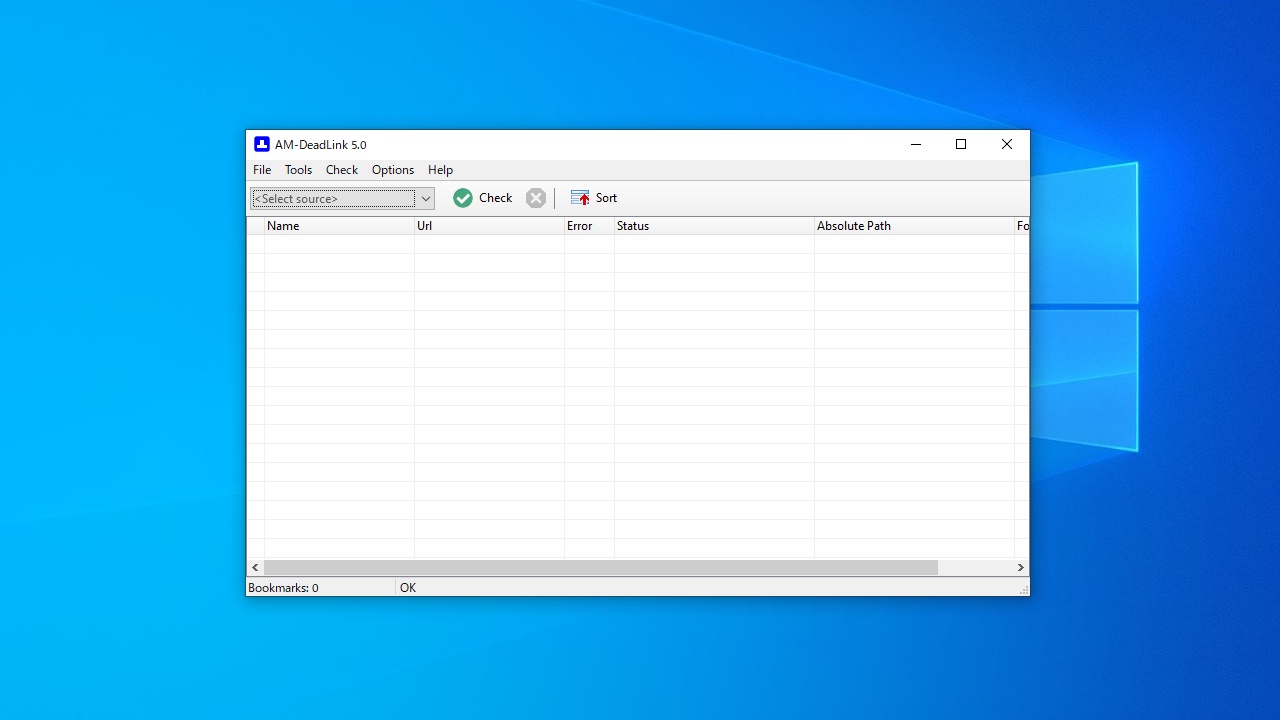Viewport: 1280px width, 720px height.
Task: Click the Sort toolbar button
Action: click(594, 198)
